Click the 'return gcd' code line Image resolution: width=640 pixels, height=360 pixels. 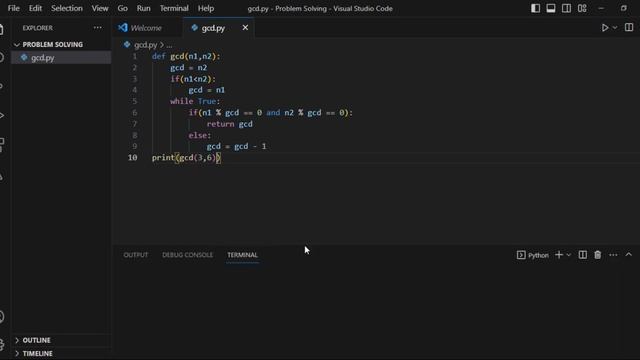tap(229, 124)
